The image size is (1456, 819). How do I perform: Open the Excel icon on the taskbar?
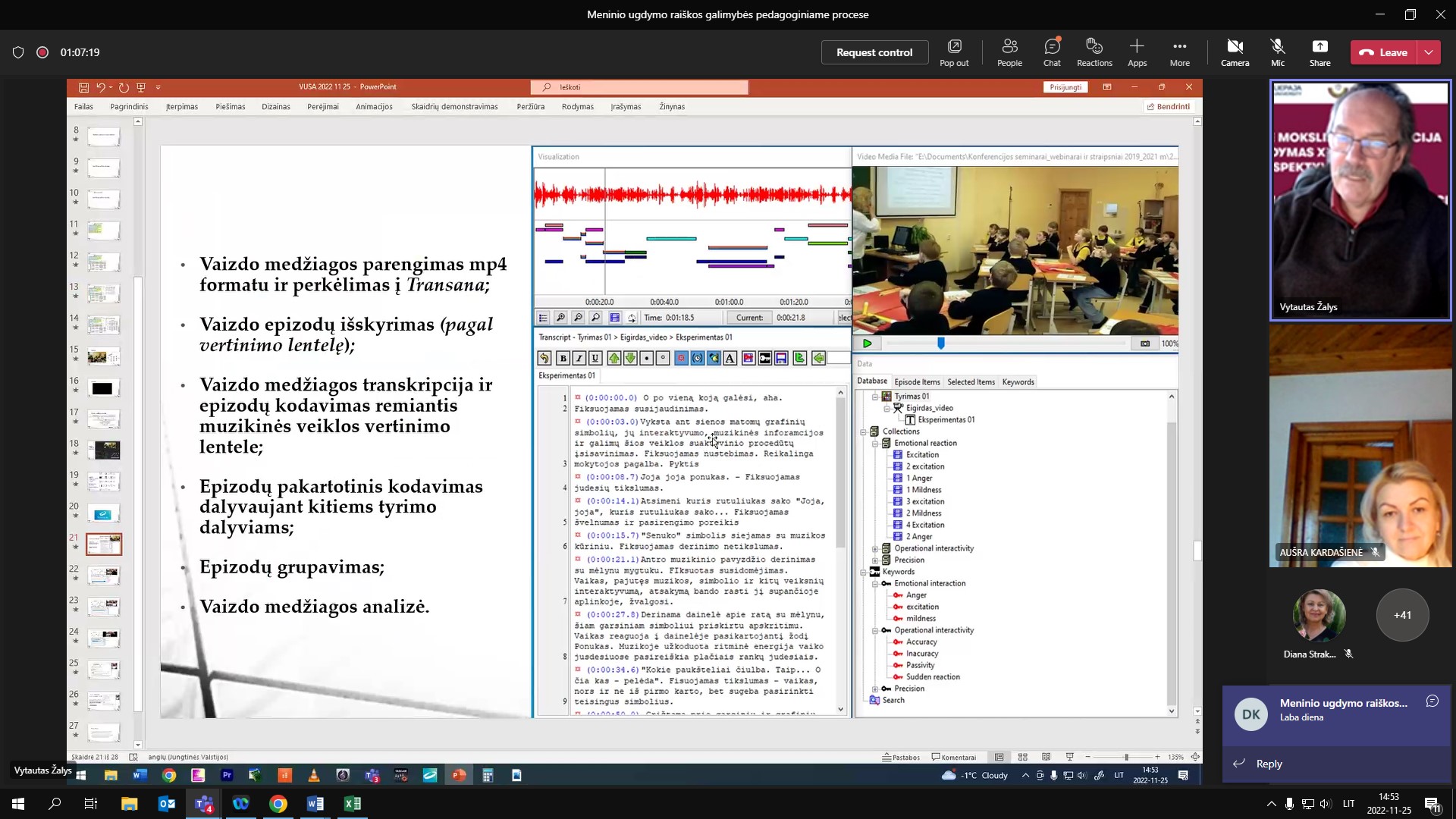pyautogui.click(x=352, y=804)
